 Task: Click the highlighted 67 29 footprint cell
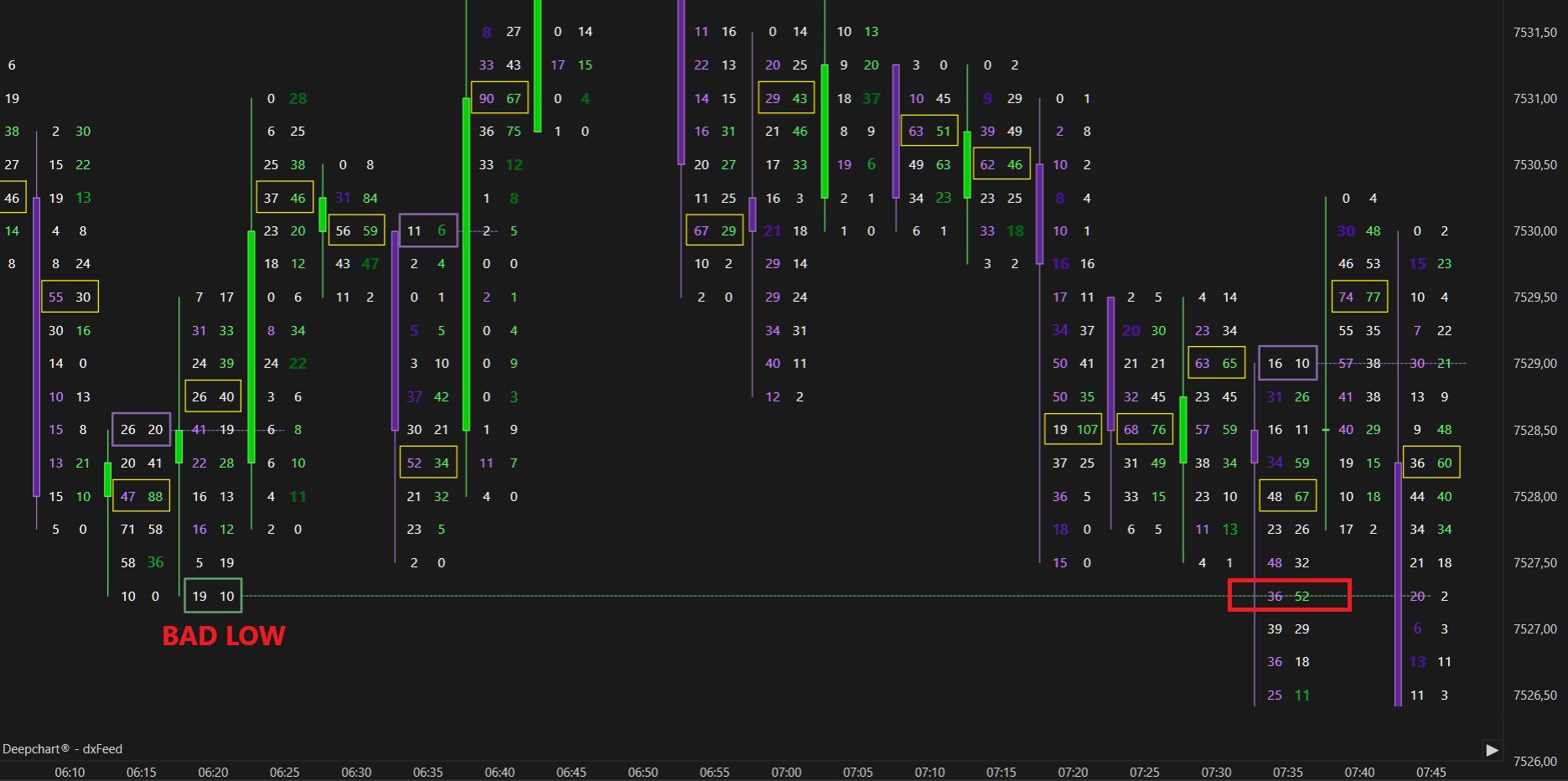[x=715, y=230]
